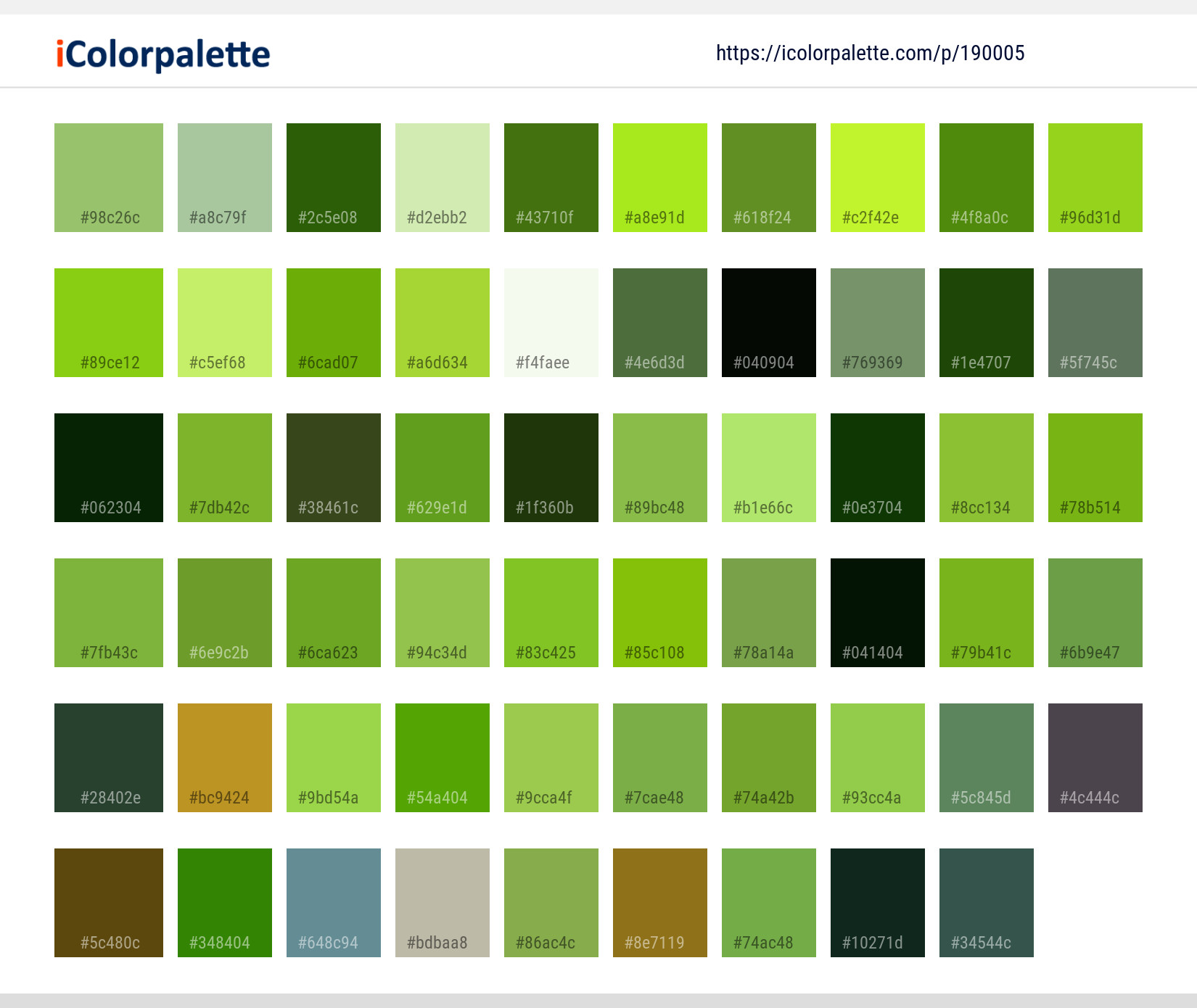
Task: Select the mustard #bc9424 swatch
Action: (x=225, y=758)
